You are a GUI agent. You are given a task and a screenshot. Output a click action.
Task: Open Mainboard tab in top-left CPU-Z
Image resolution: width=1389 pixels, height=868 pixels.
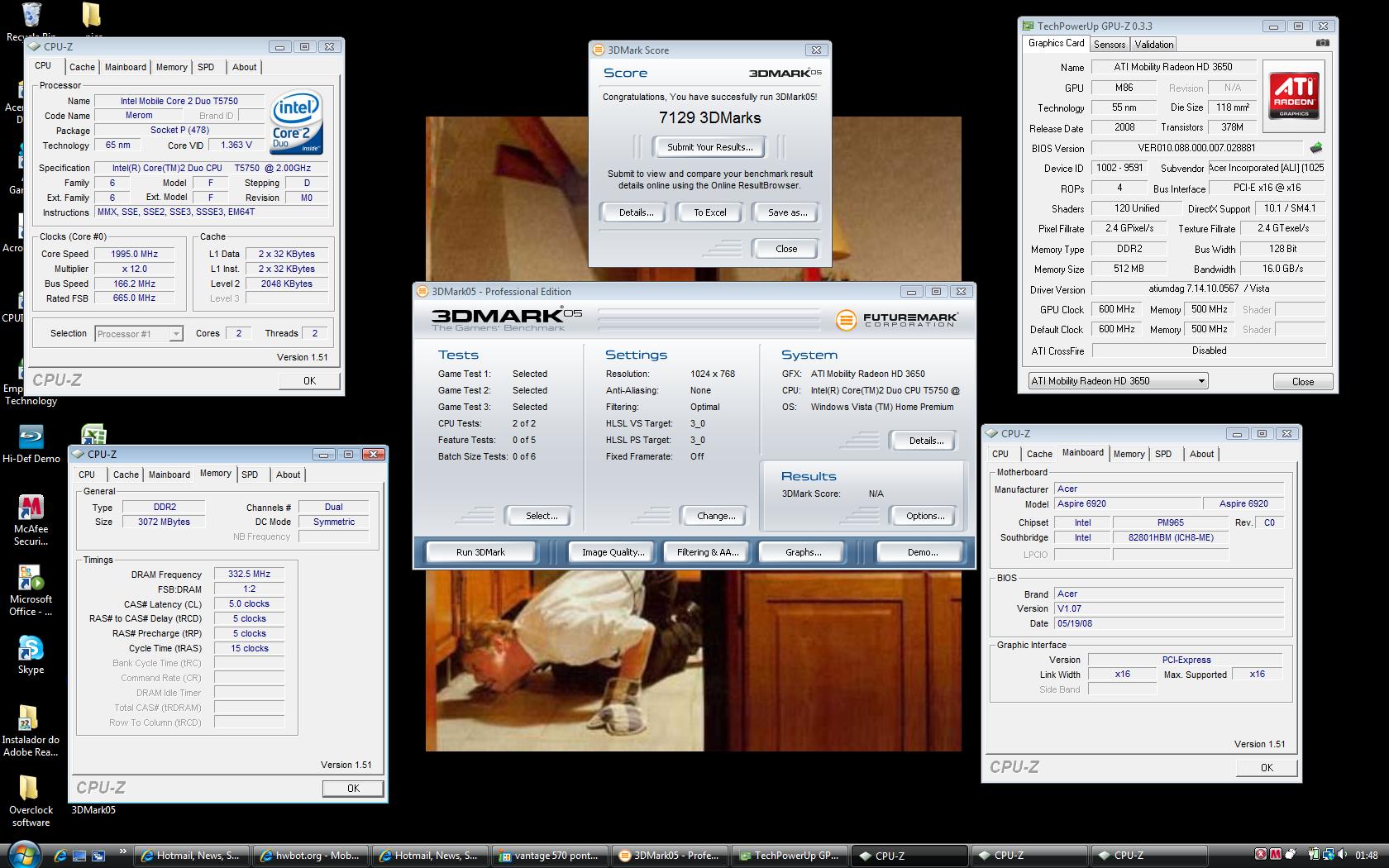click(126, 67)
